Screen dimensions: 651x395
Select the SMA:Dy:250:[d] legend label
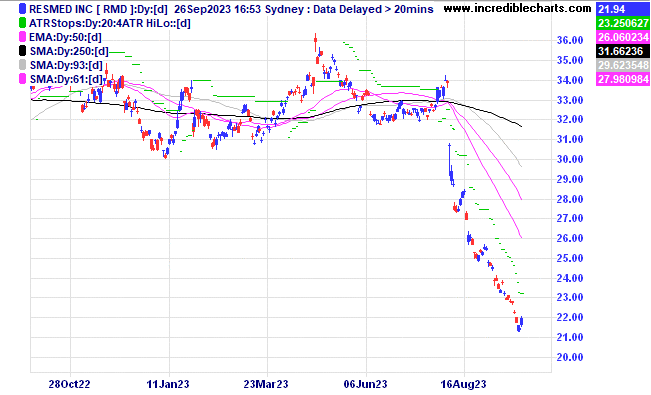coord(69,52)
